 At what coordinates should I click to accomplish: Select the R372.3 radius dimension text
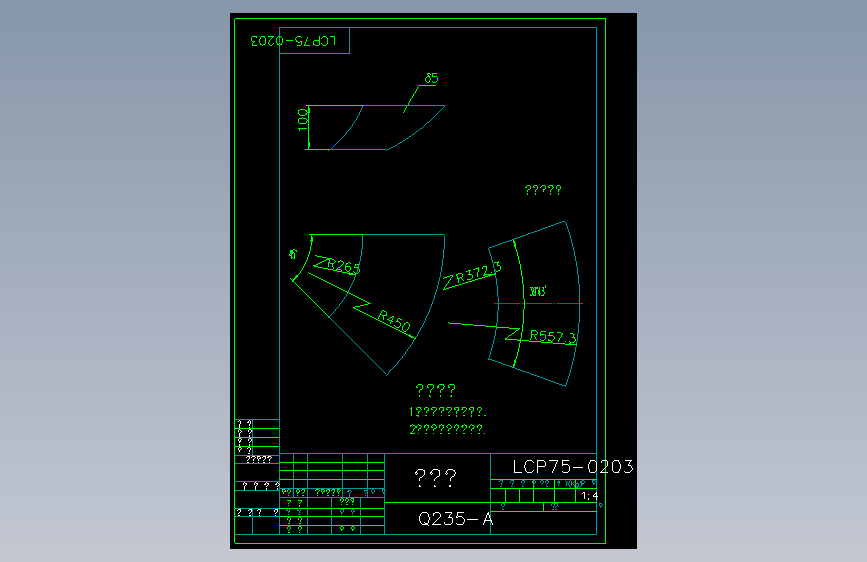click(x=478, y=273)
